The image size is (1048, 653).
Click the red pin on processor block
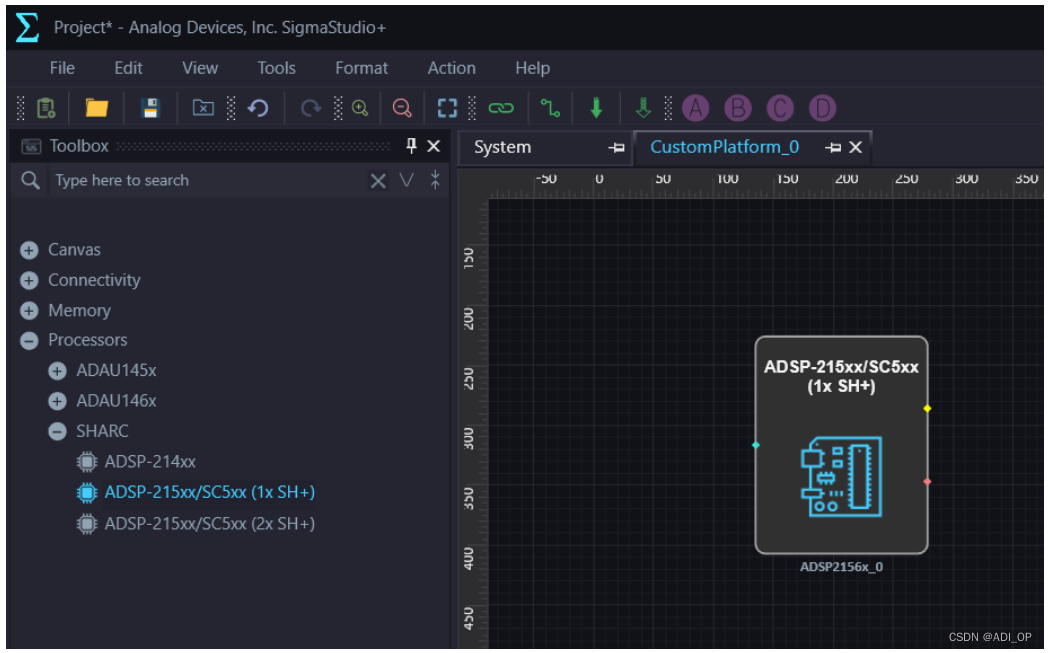(927, 482)
